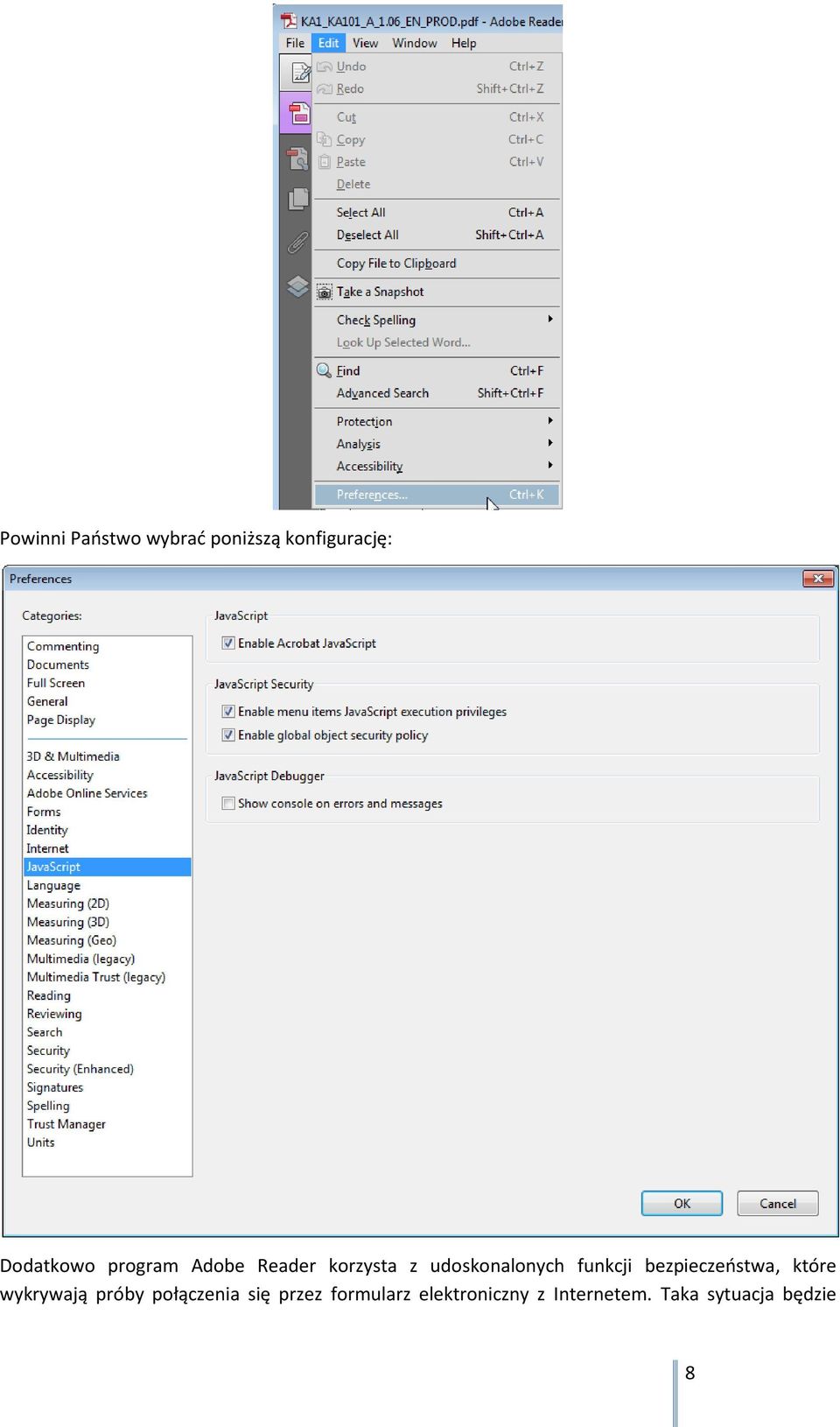
Task: Select Multimedia Trust (legacy) category
Action: (96, 977)
